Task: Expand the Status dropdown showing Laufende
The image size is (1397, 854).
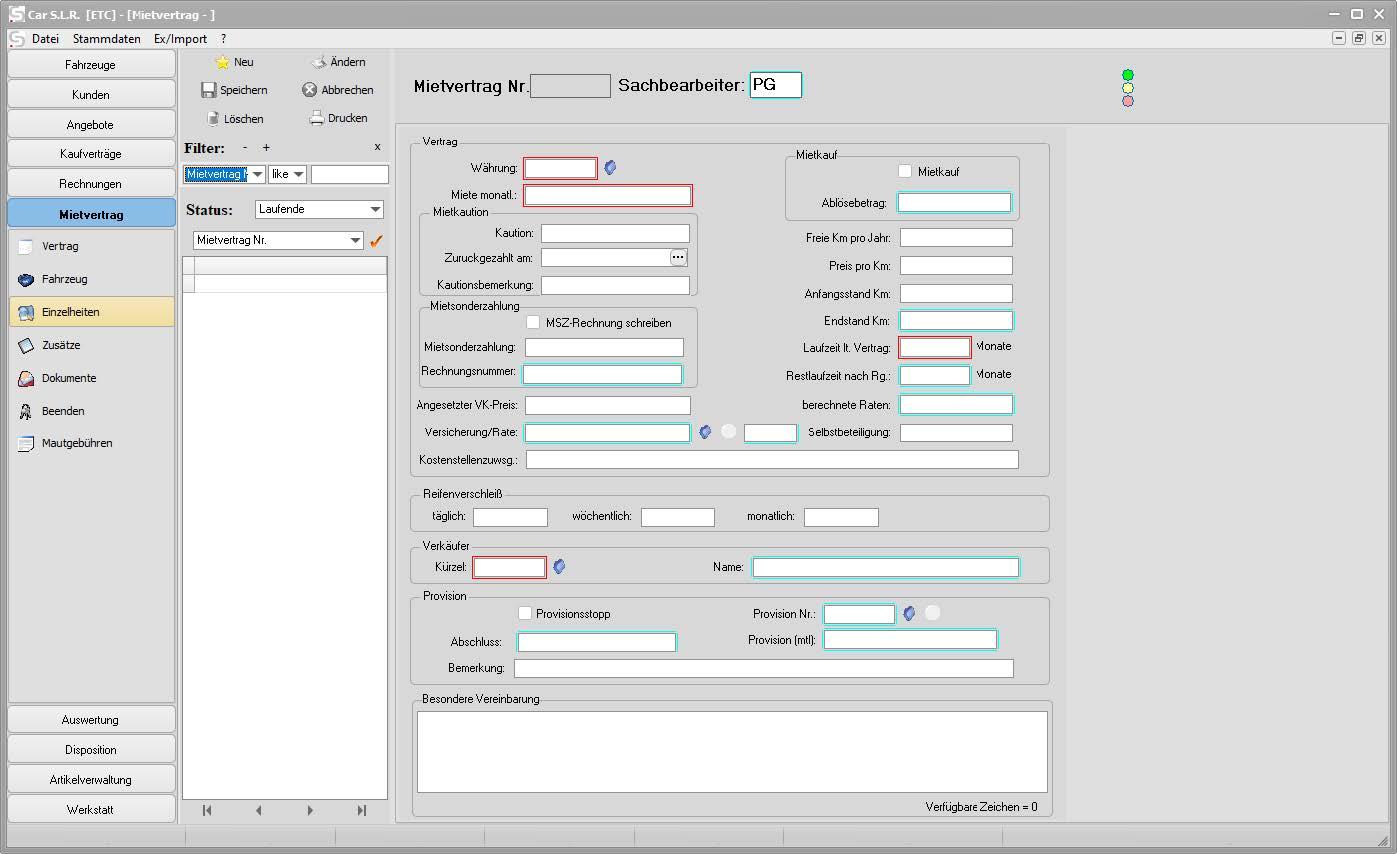Action: click(375, 210)
